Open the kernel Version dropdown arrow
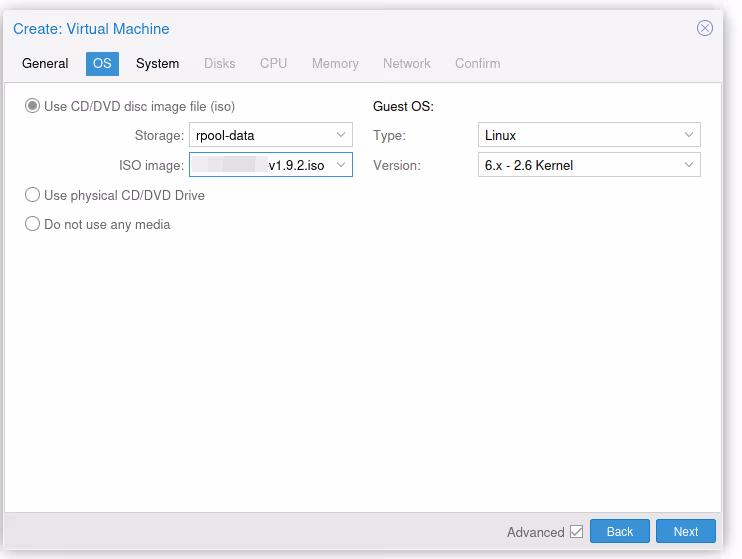 tap(689, 165)
